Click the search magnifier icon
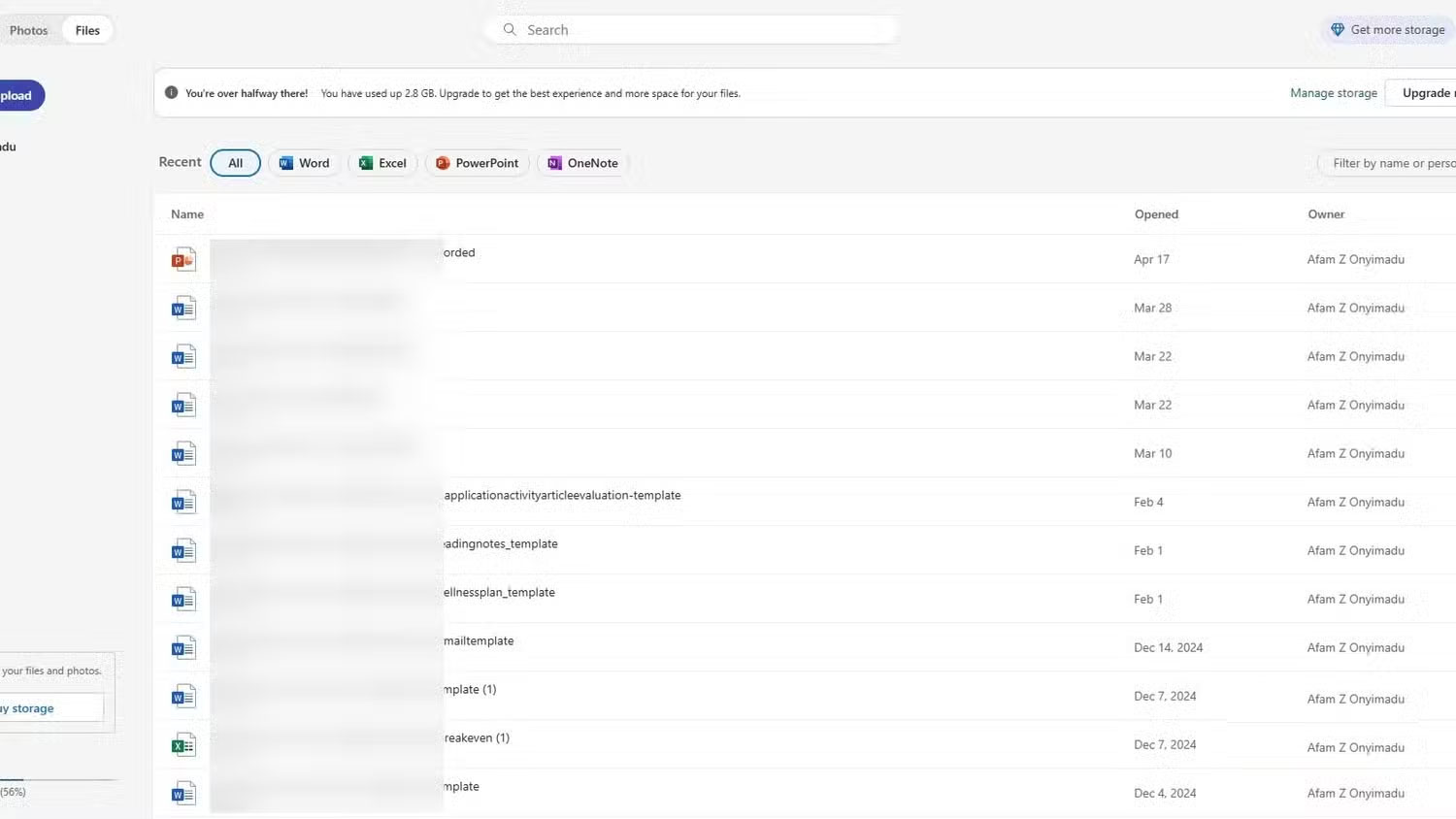1456x819 pixels. [x=509, y=30]
